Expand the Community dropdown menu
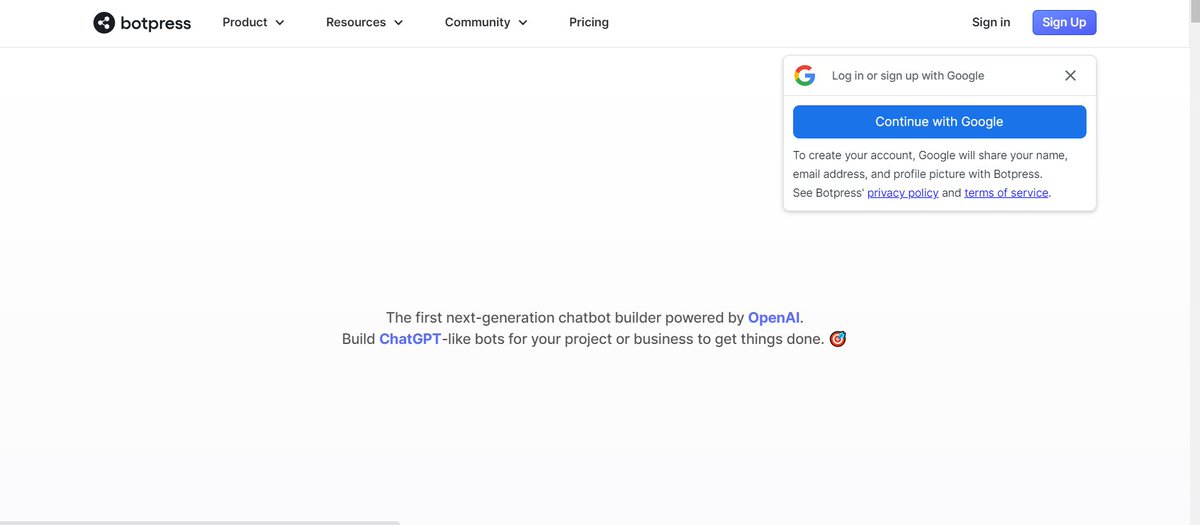Viewport: 1200px width, 525px height. 486,22
